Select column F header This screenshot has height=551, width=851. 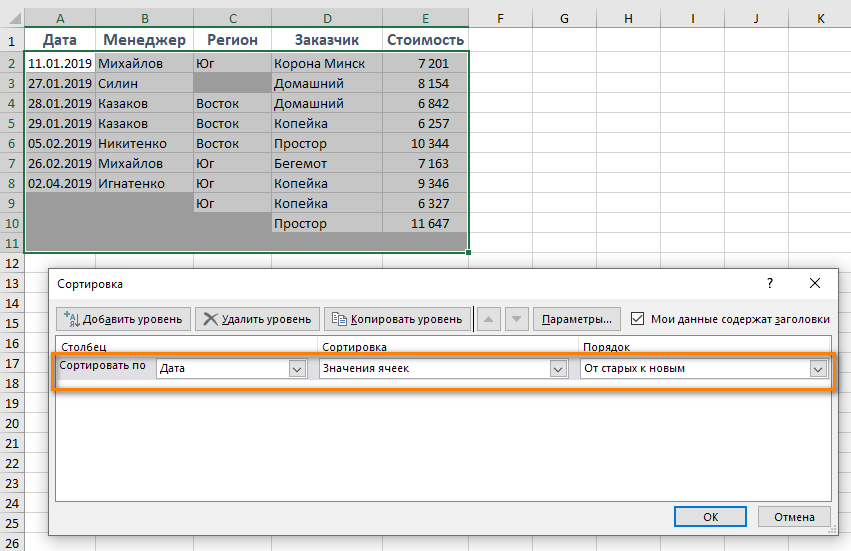499,18
